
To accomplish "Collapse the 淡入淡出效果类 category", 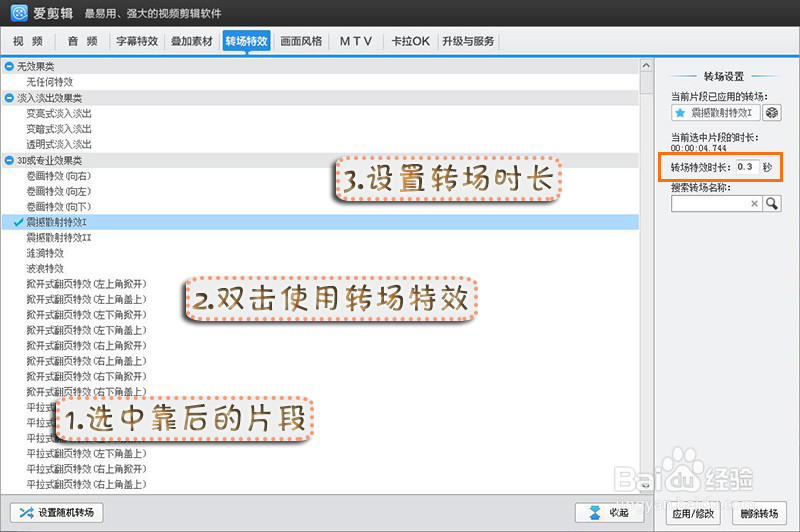I will coord(9,98).
